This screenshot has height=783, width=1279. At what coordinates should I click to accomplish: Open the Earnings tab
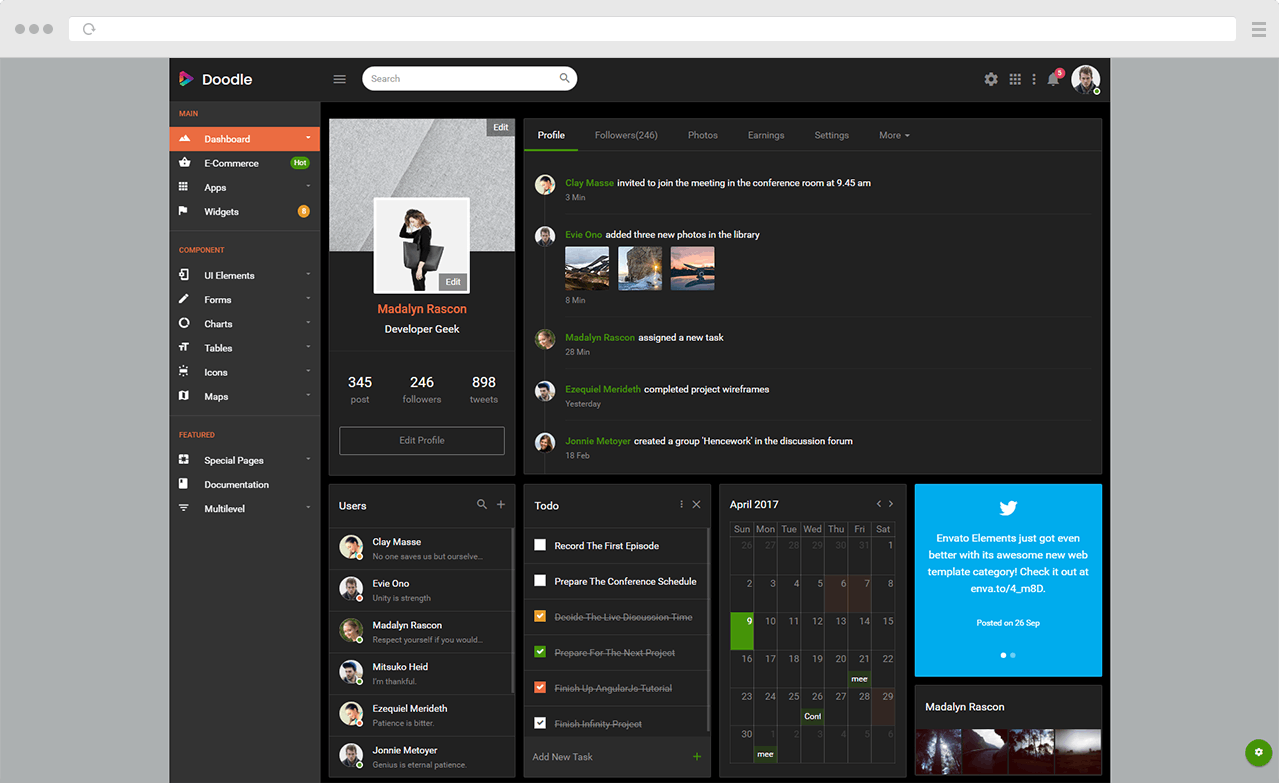(766, 135)
